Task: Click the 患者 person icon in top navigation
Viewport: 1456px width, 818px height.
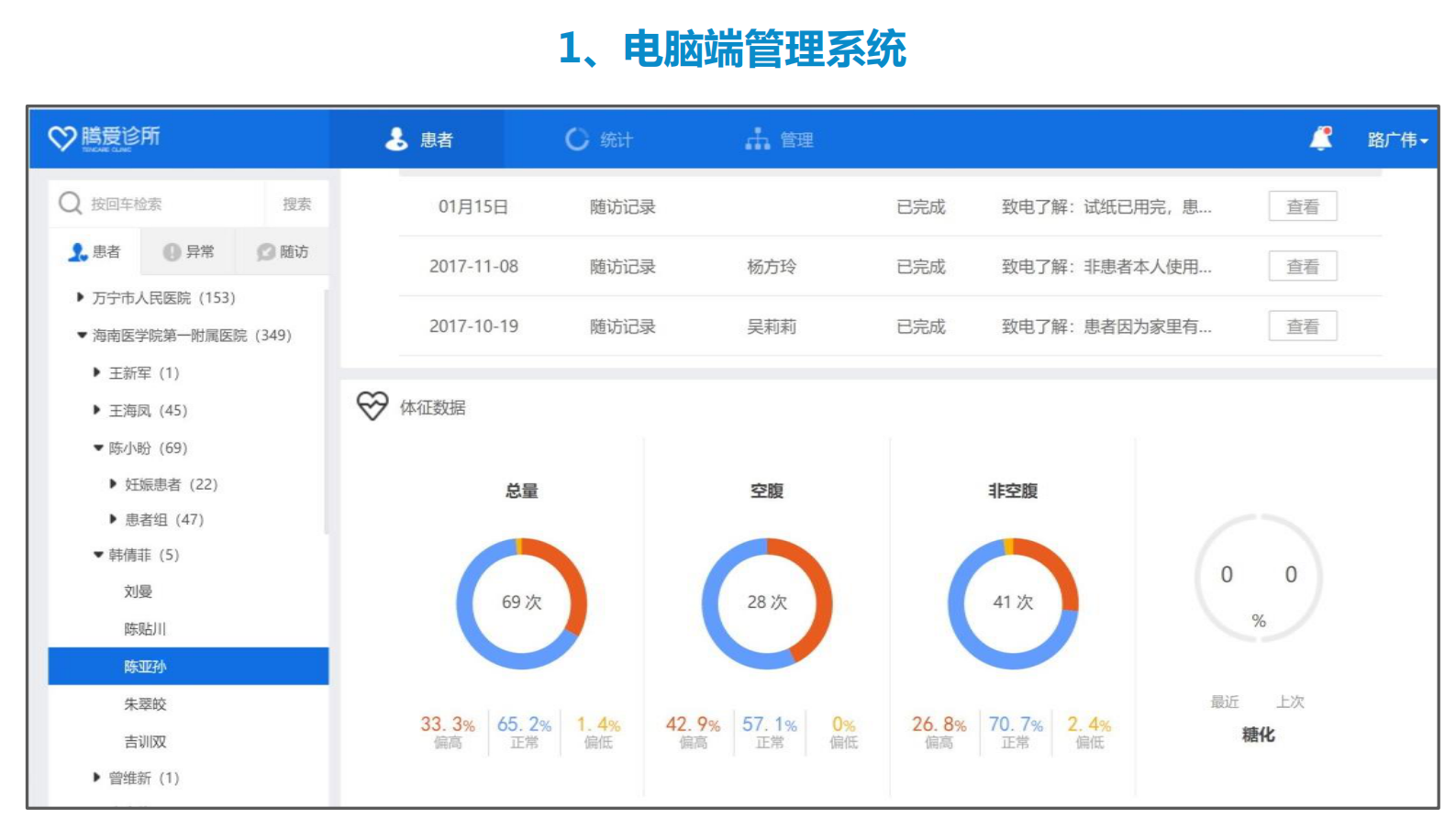Action: pyautogui.click(x=396, y=139)
